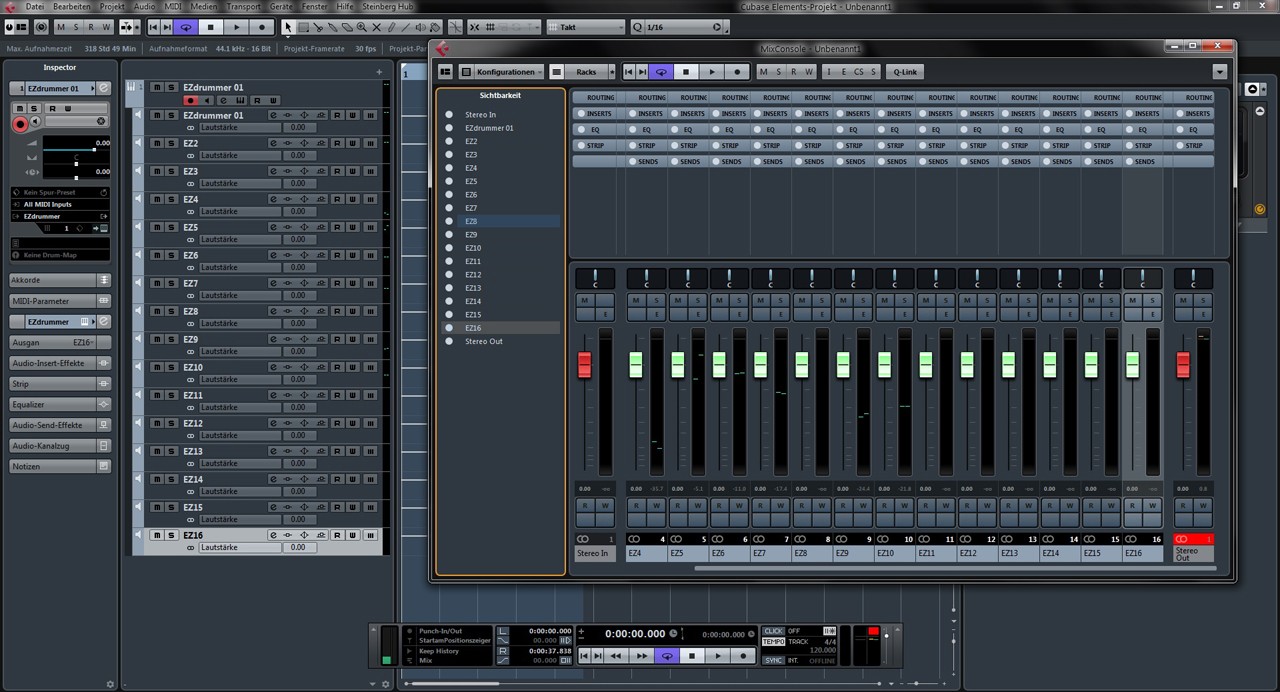Click the Q-Link button
Image resolution: width=1280 pixels, height=692 pixels.
[905, 72]
